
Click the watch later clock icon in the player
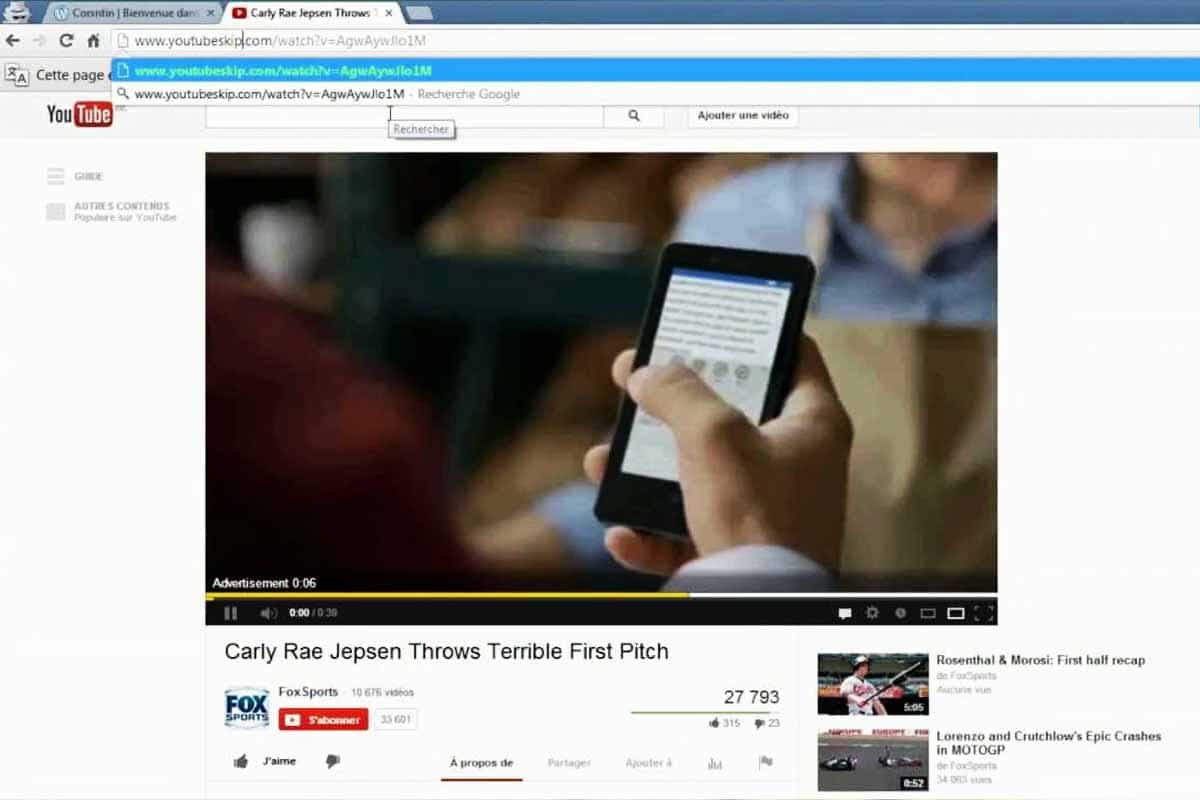click(900, 613)
